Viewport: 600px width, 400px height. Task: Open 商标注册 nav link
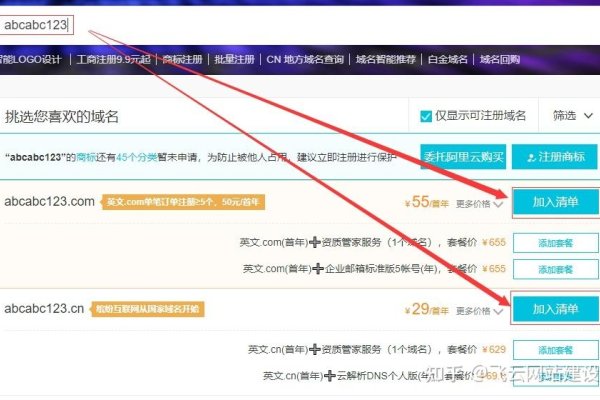183,59
